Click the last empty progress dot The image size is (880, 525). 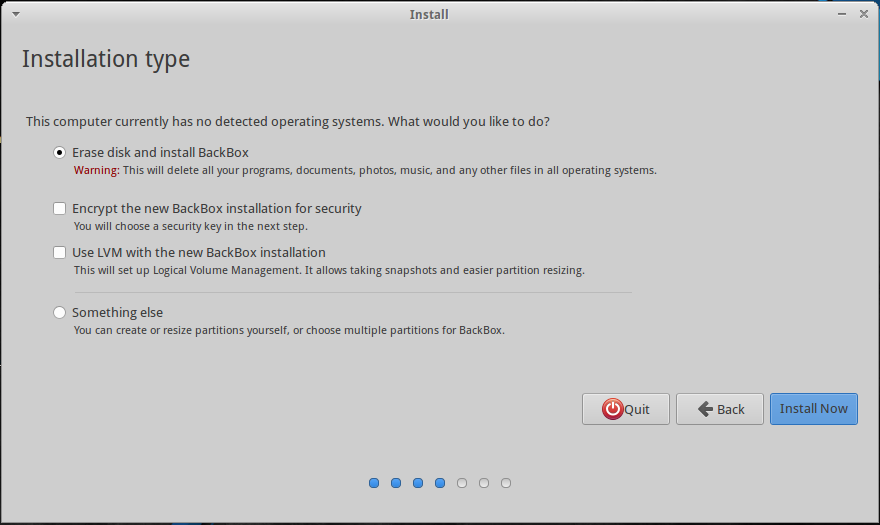pyautogui.click(x=506, y=483)
